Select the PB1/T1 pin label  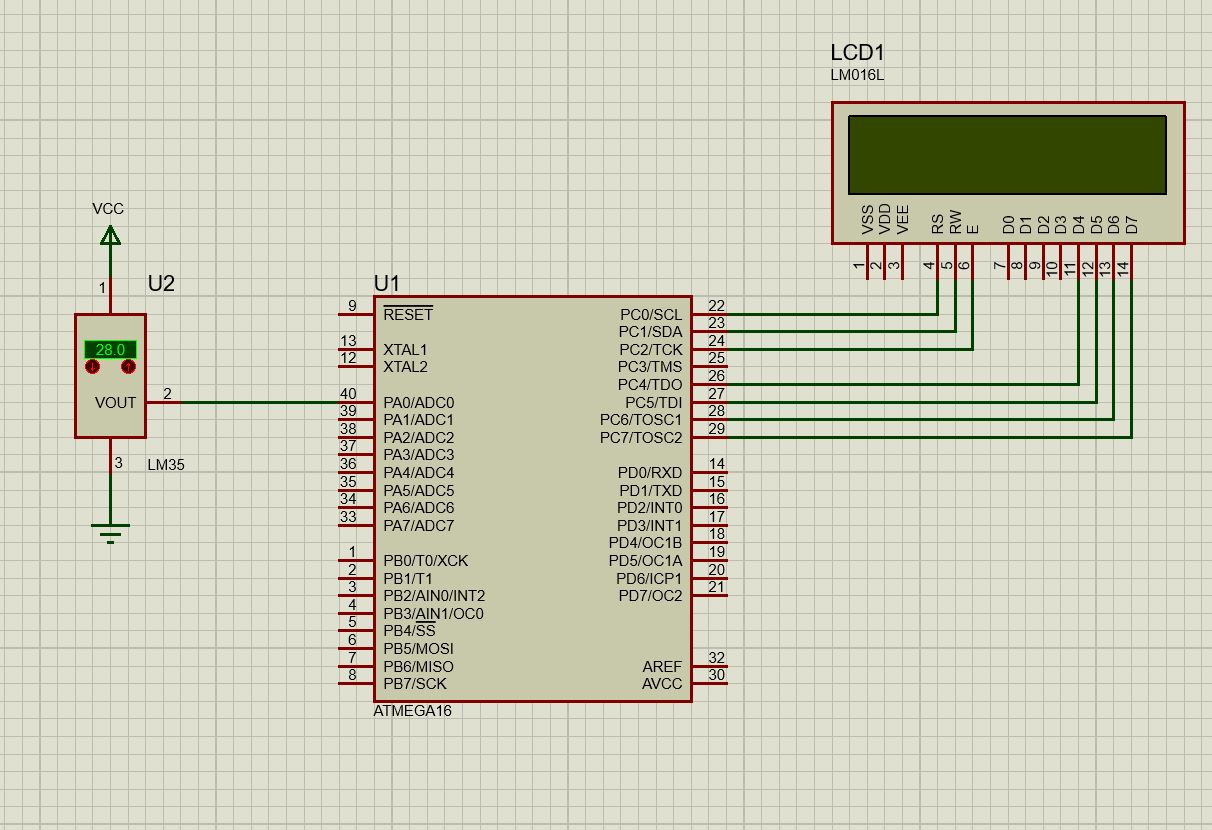(408, 579)
